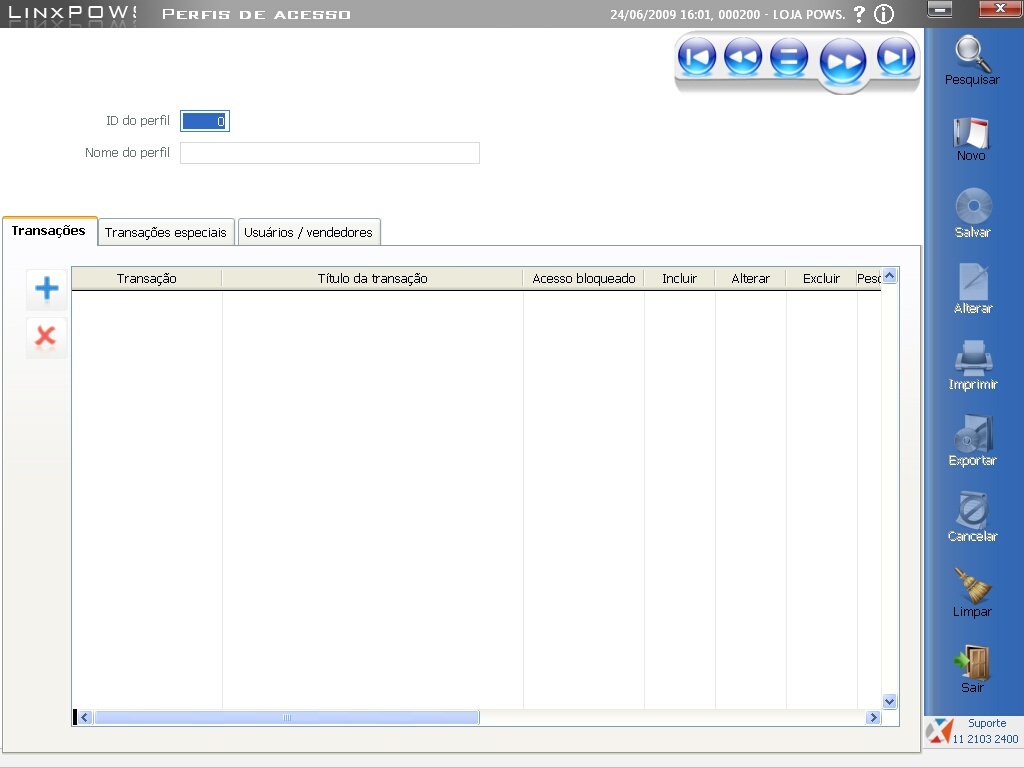Screen dimensions: 1024x768
Task: Click Acesso bloqueado column header
Action: (584, 279)
